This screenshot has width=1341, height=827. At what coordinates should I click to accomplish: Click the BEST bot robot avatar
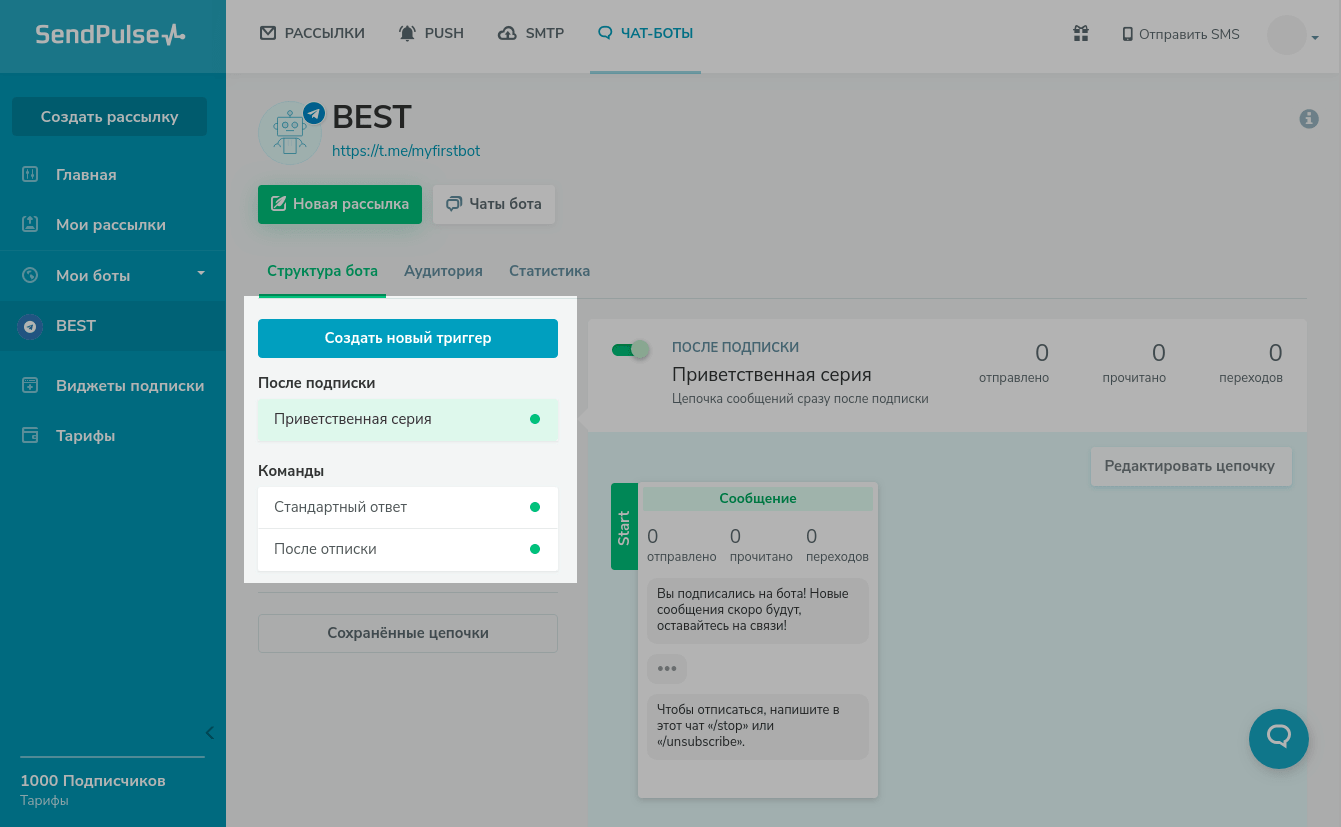(x=289, y=133)
